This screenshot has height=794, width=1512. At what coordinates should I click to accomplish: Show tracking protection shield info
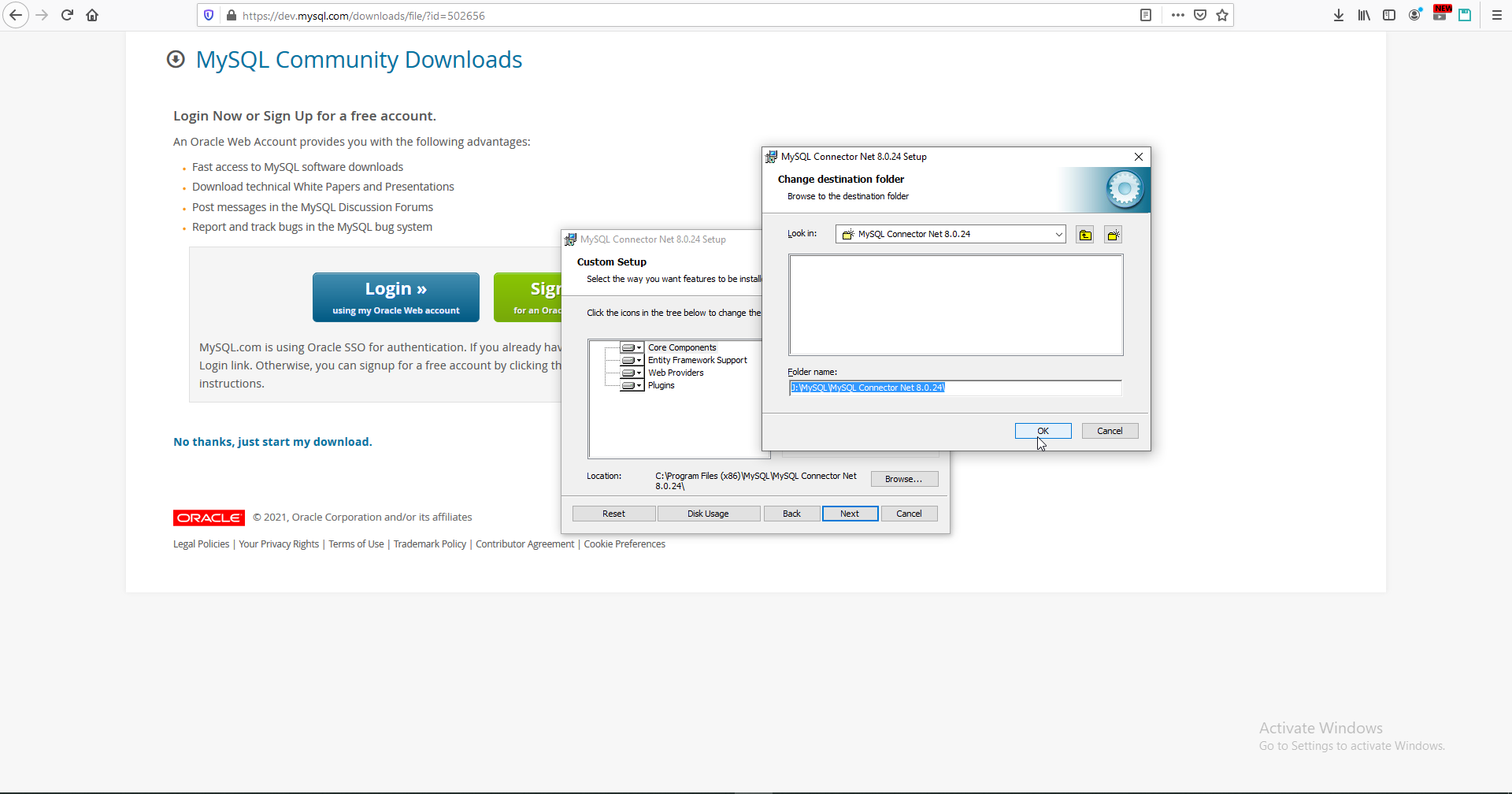tap(209, 15)
